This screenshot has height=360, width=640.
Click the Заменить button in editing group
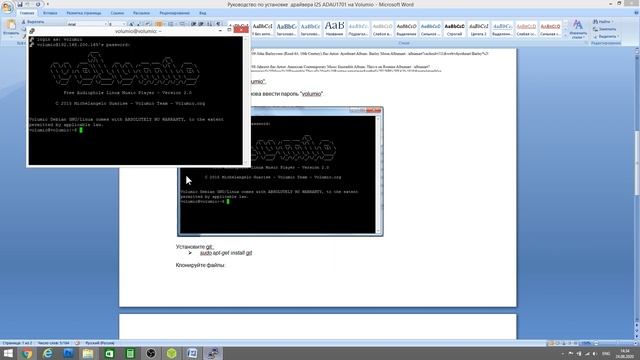(x=605, y=29)
